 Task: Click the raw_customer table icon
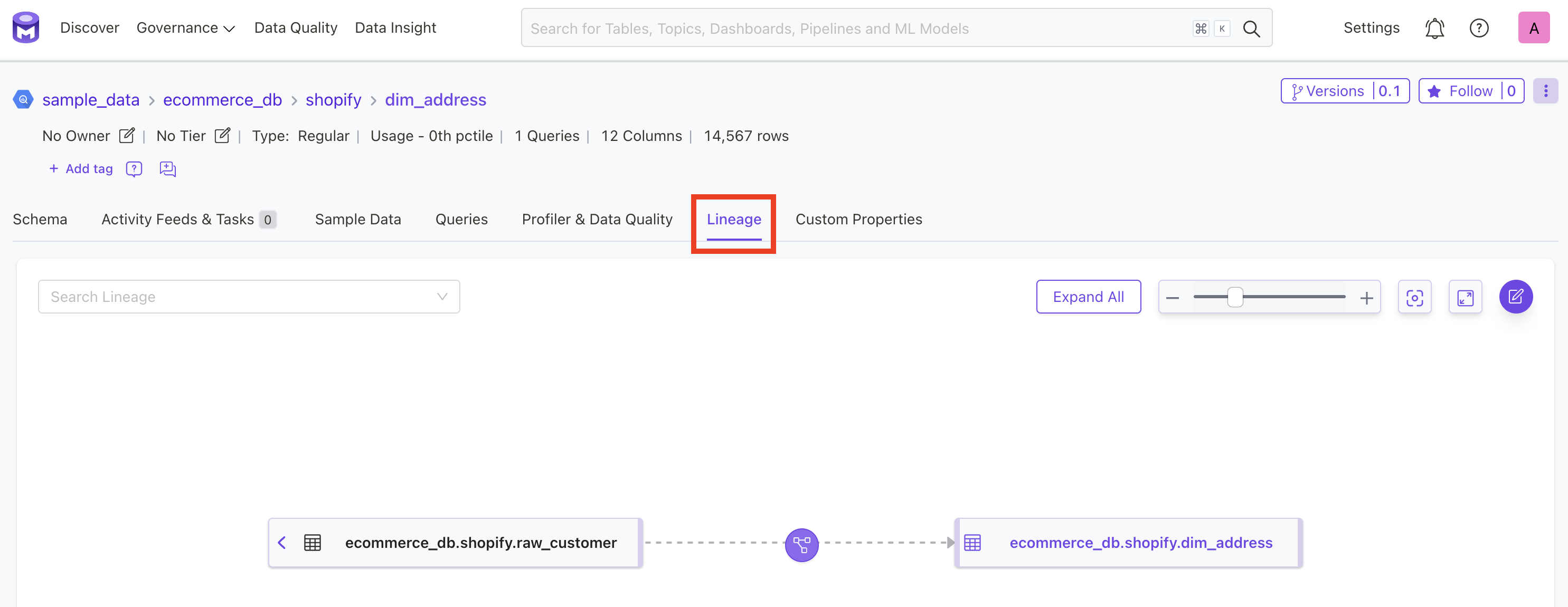[x=312, y=543]
